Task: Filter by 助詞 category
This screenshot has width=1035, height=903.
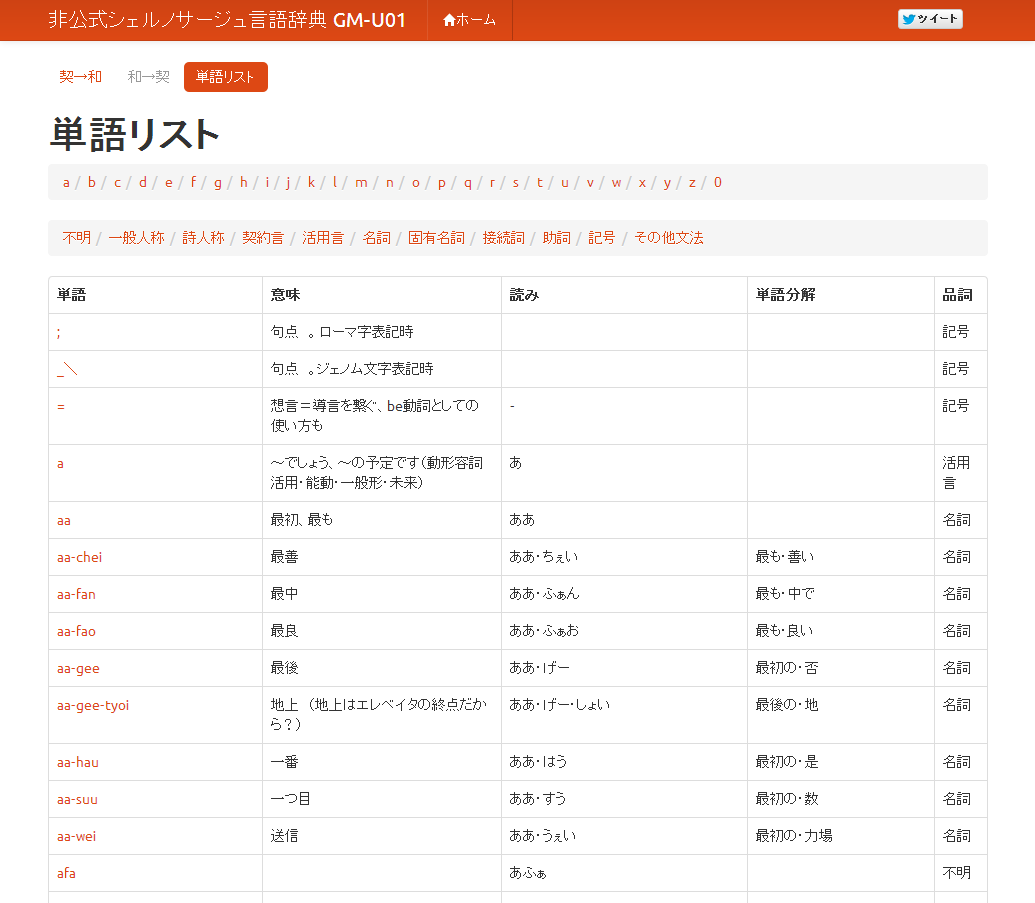Action: (x=556, y=238)
